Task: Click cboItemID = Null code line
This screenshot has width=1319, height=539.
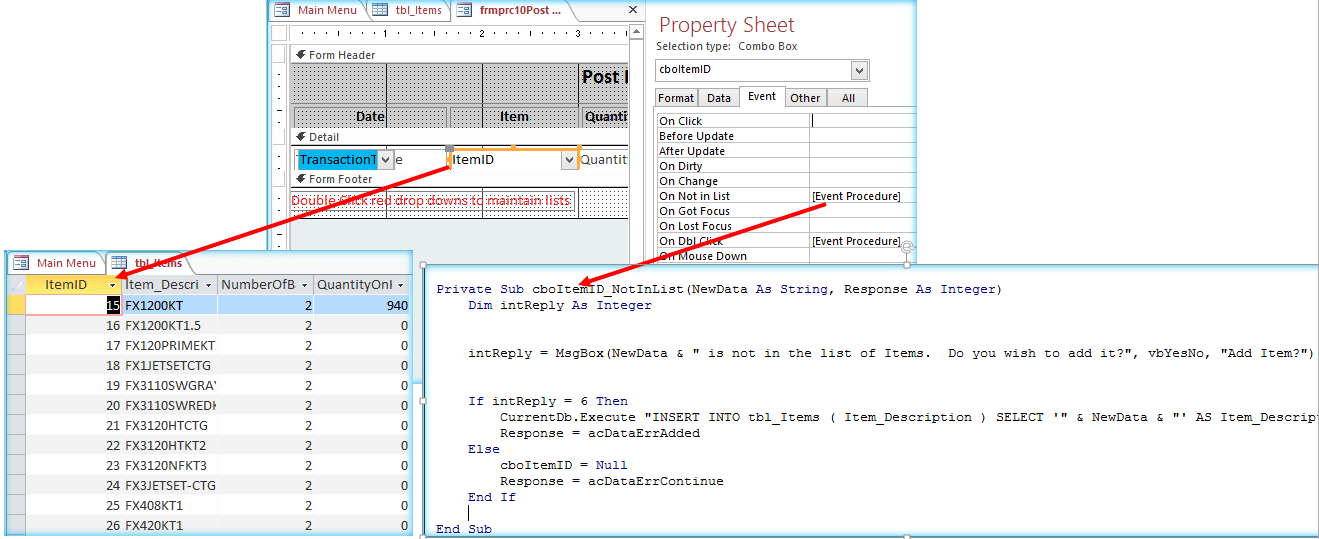Action: (x=564, y=465)
